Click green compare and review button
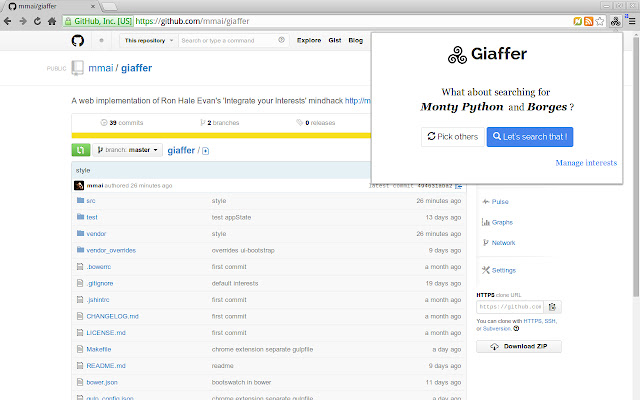Viewport: 640px width, 400px height. (x=80, y=150)
